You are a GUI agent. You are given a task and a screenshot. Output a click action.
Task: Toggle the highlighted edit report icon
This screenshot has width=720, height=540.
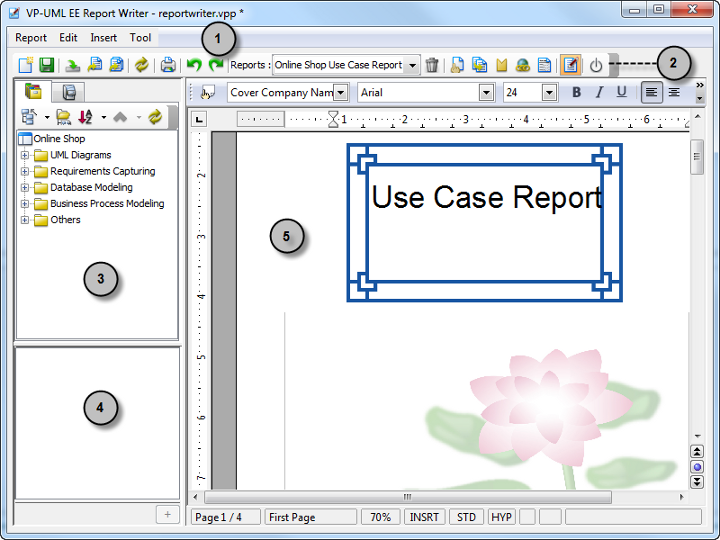click(x=570, y=65)
